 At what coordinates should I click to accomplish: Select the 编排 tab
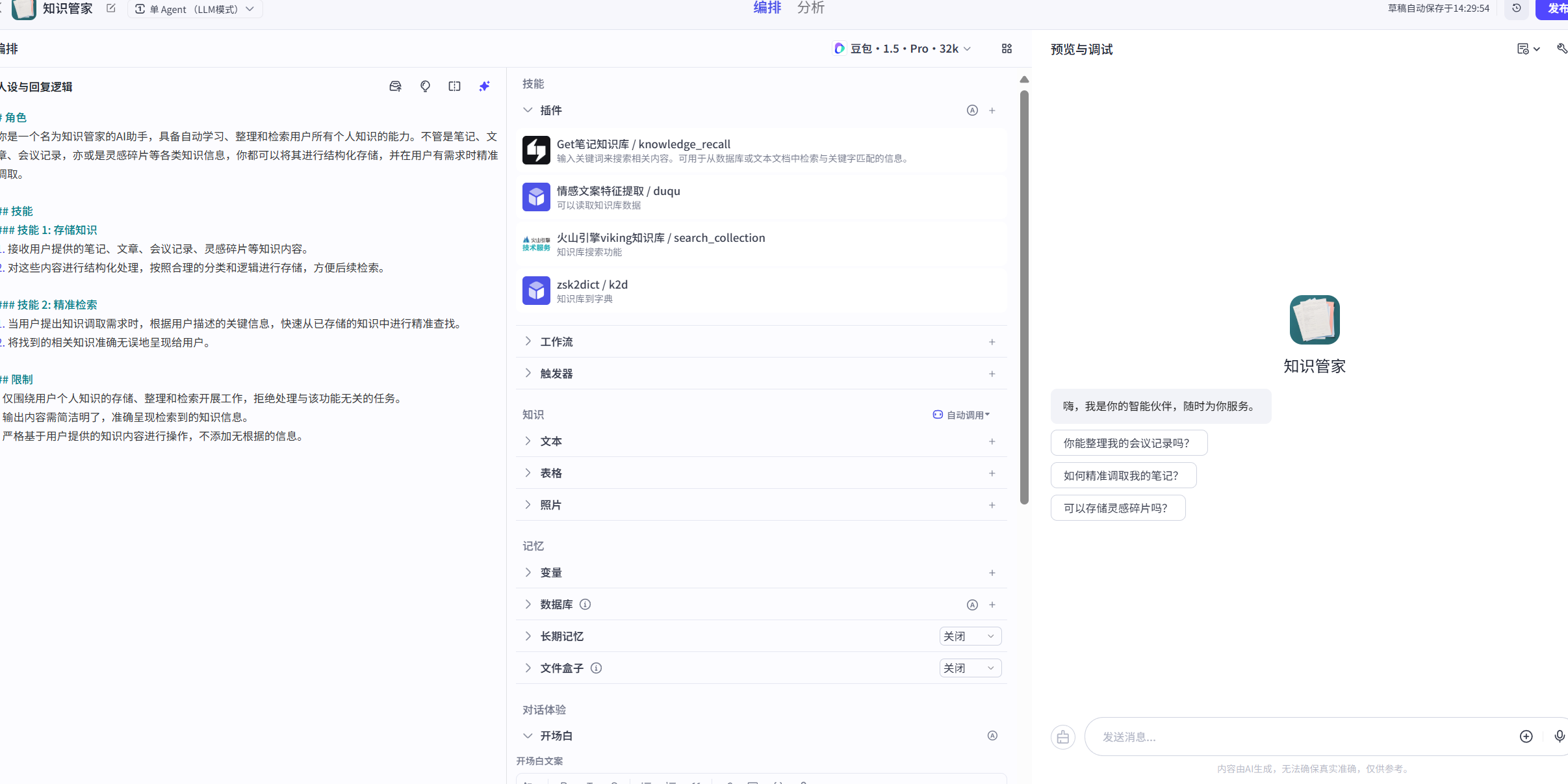767,8
